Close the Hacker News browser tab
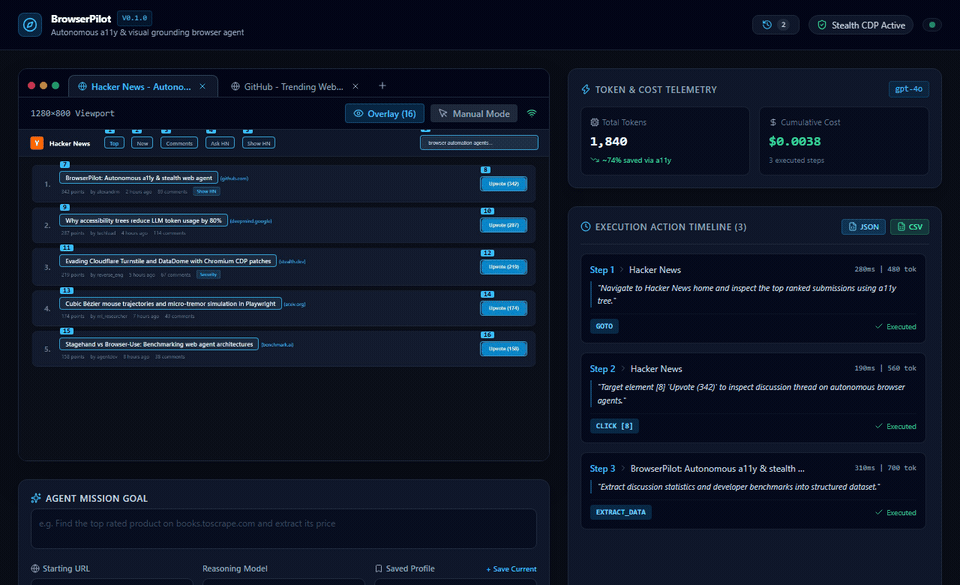Screen dimensions: 960x585 (203, 87)
